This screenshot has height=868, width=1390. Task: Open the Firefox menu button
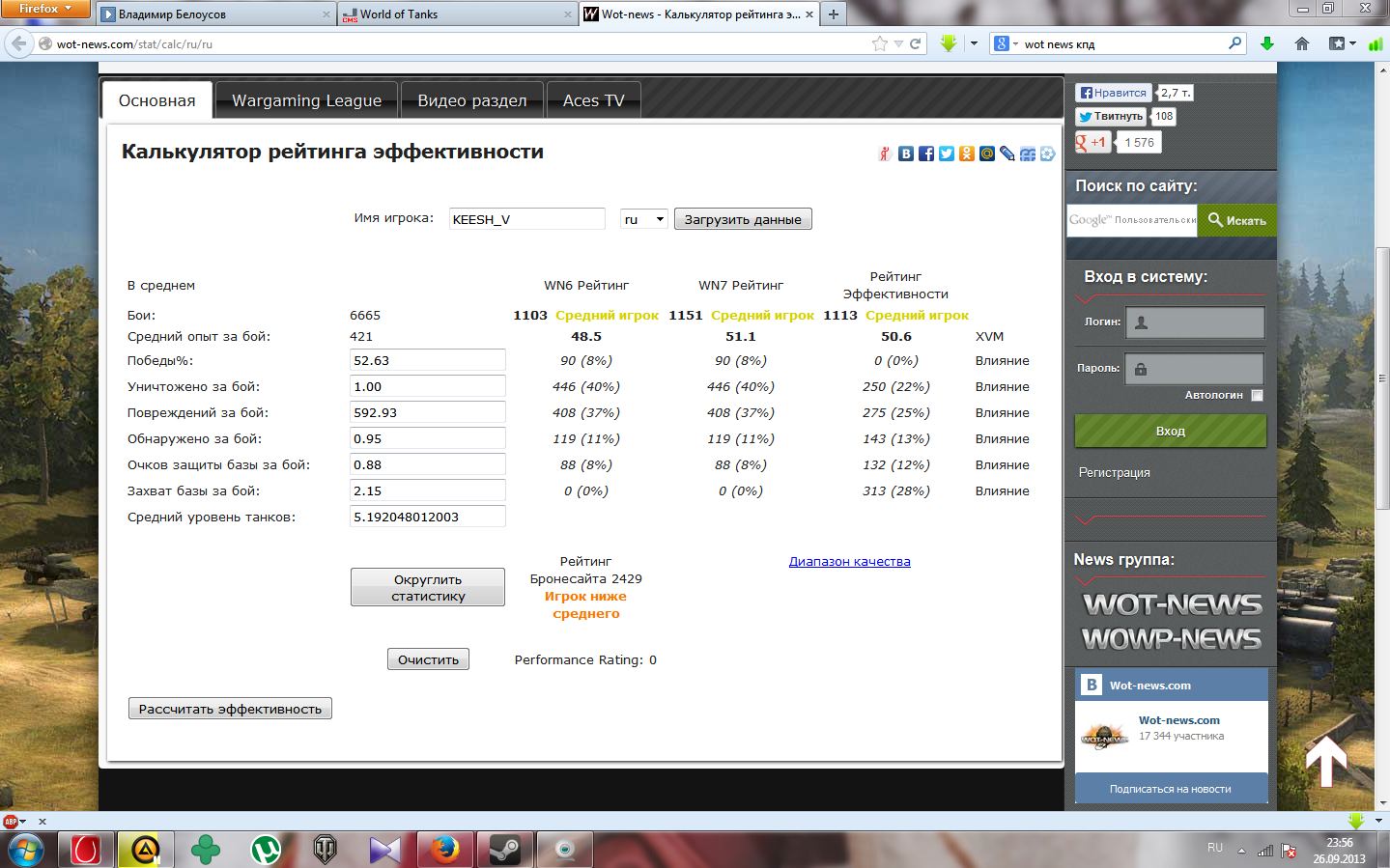[44, 9]
